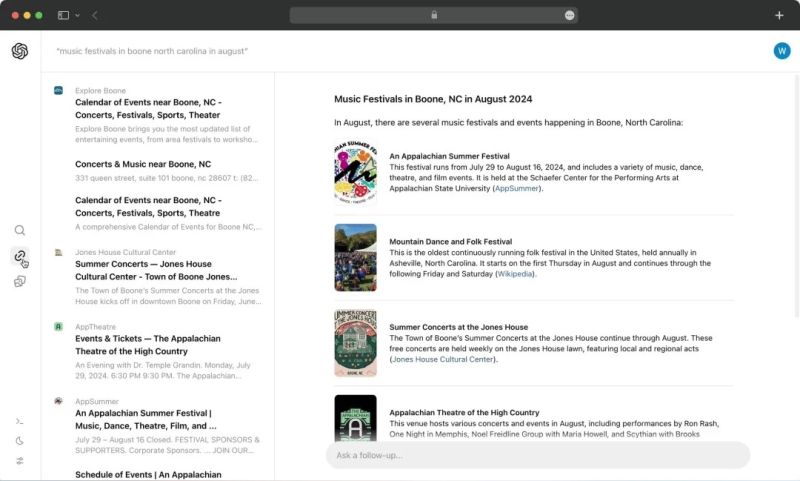Click the AppSummer source link

pyautogui.click(x=516, y=188)
